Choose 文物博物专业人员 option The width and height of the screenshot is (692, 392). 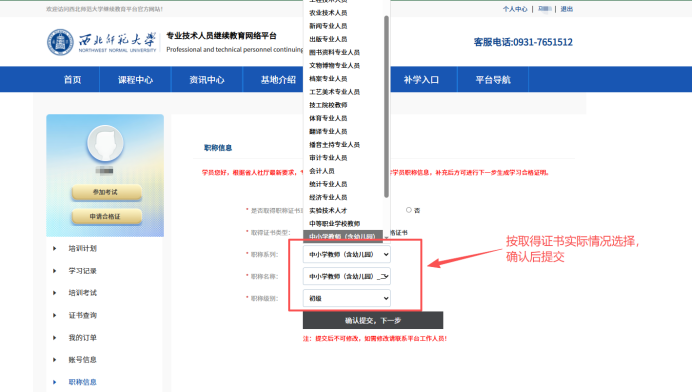[343, 65]
